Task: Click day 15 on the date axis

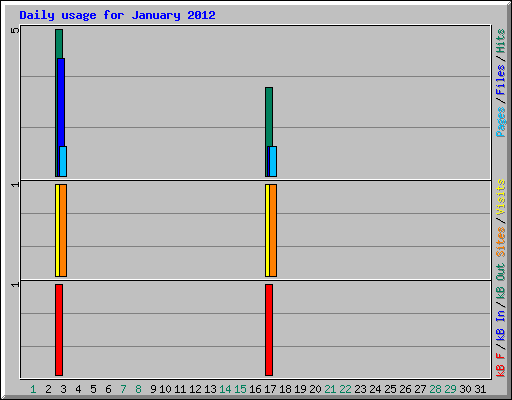Action: (x=240, y=389)
